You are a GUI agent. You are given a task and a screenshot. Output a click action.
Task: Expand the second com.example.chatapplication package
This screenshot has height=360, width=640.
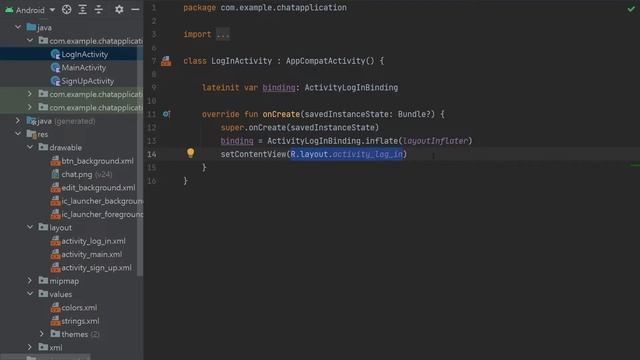coord(30,94)
